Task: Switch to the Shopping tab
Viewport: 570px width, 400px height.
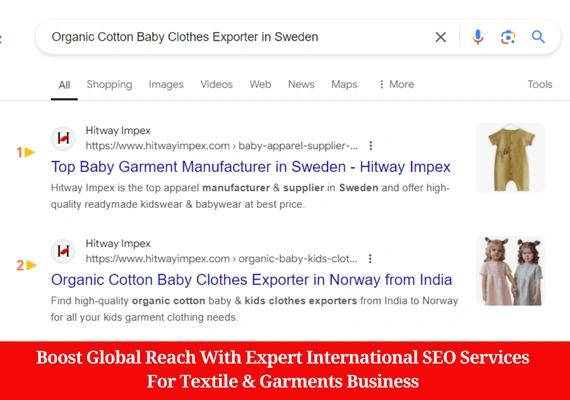Action: 109,84
